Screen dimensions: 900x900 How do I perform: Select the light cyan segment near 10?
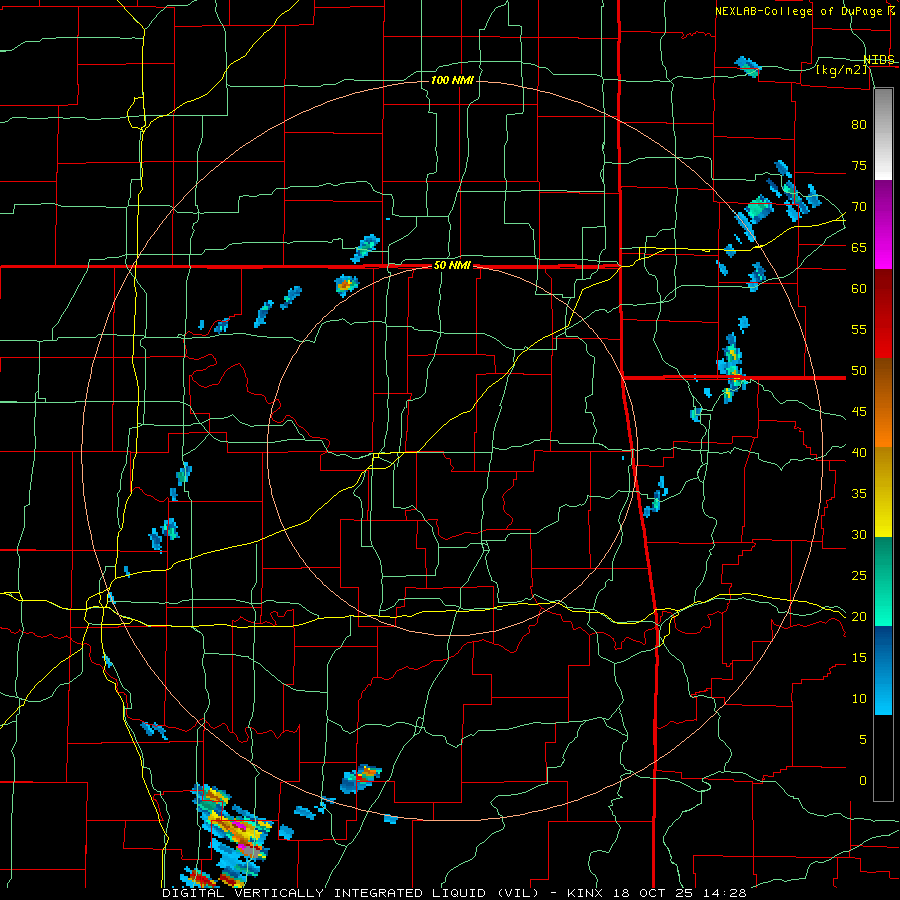click(x=883, y=695)
